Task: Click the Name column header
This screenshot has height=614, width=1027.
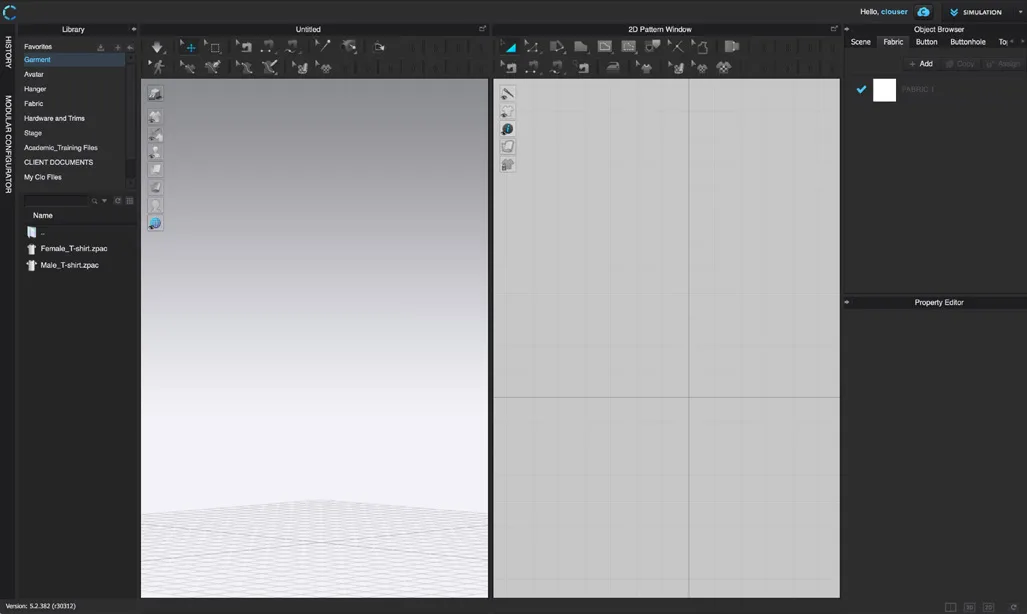Action: tap(43, 216)
